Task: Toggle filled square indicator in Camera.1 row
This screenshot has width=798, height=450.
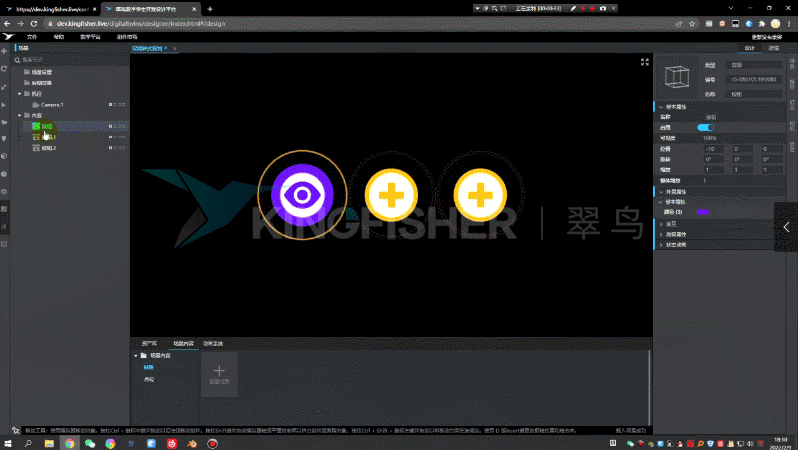Action: [110, 105]
